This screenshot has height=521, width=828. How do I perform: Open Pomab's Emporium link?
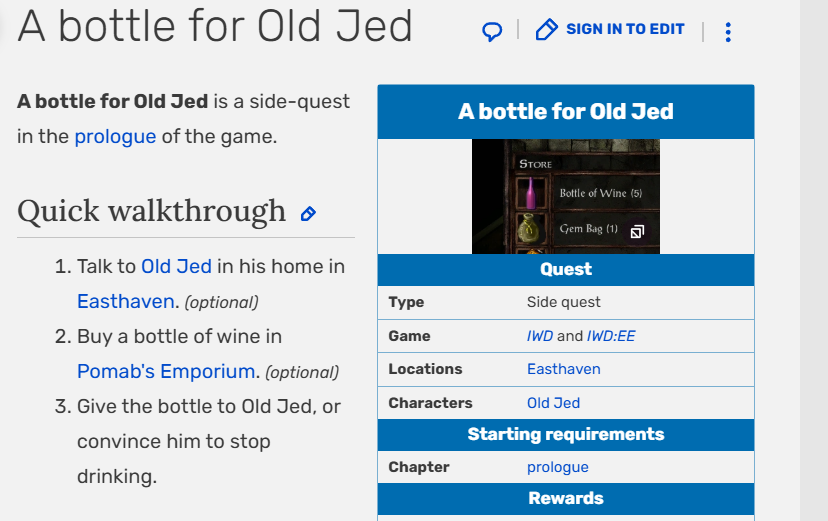pyautogui.click(x=166, y=371)
